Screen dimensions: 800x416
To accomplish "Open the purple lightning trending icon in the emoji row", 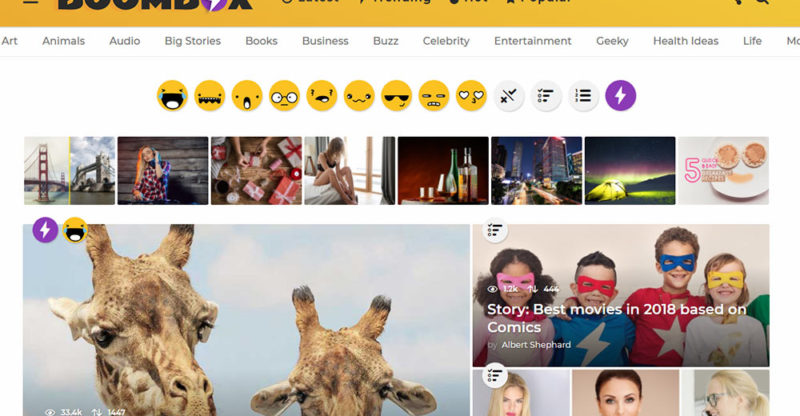I will point(620,95).
